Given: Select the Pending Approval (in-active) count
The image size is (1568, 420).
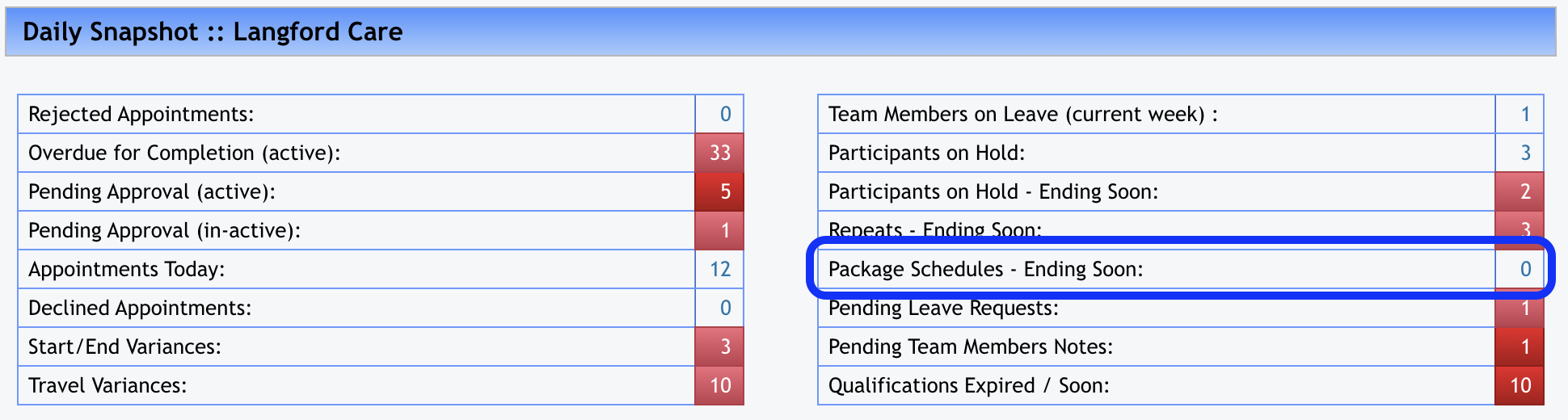Looking at the screenshot, I should 724,230.
